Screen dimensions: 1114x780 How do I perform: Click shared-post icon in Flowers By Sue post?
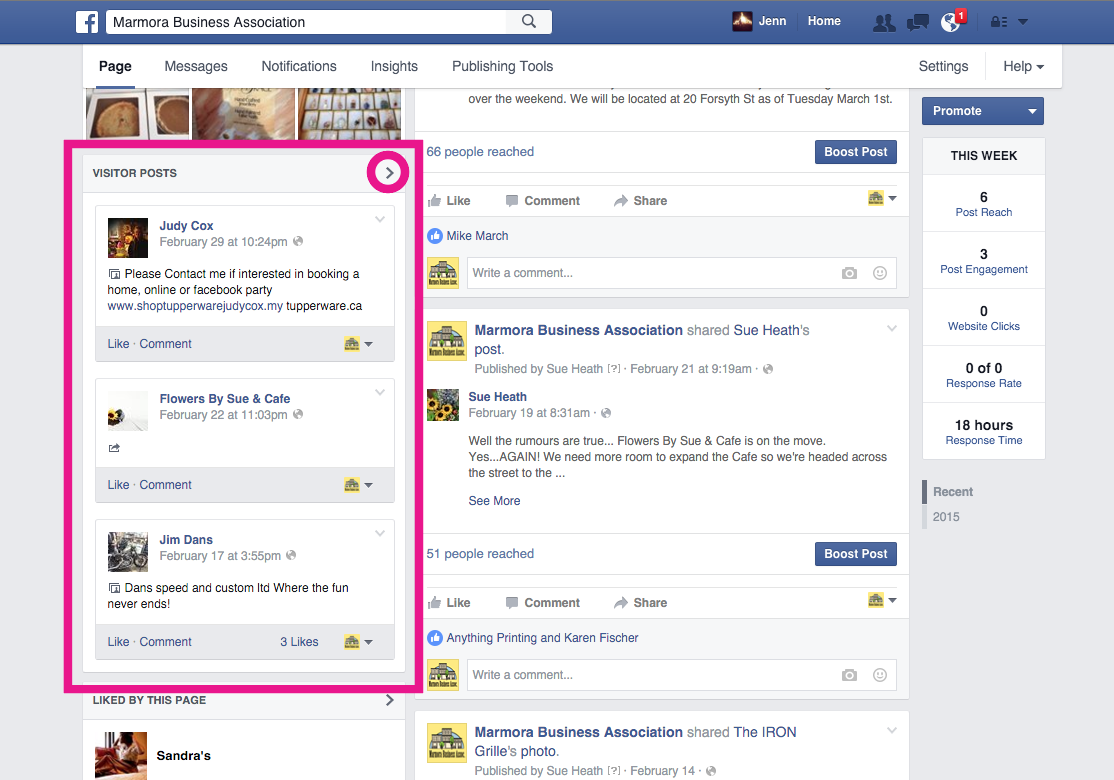click(x=114, y=448)
